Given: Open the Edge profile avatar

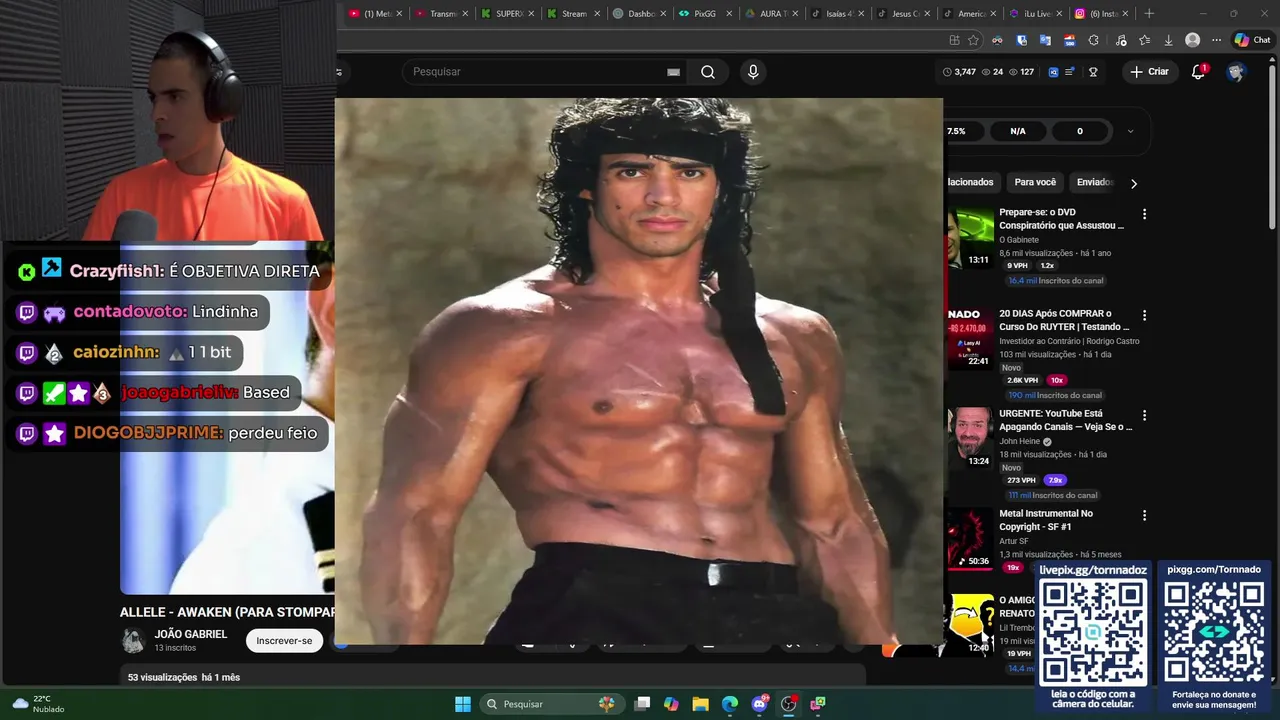Looking at the screenshot, I should [1192, 40].
